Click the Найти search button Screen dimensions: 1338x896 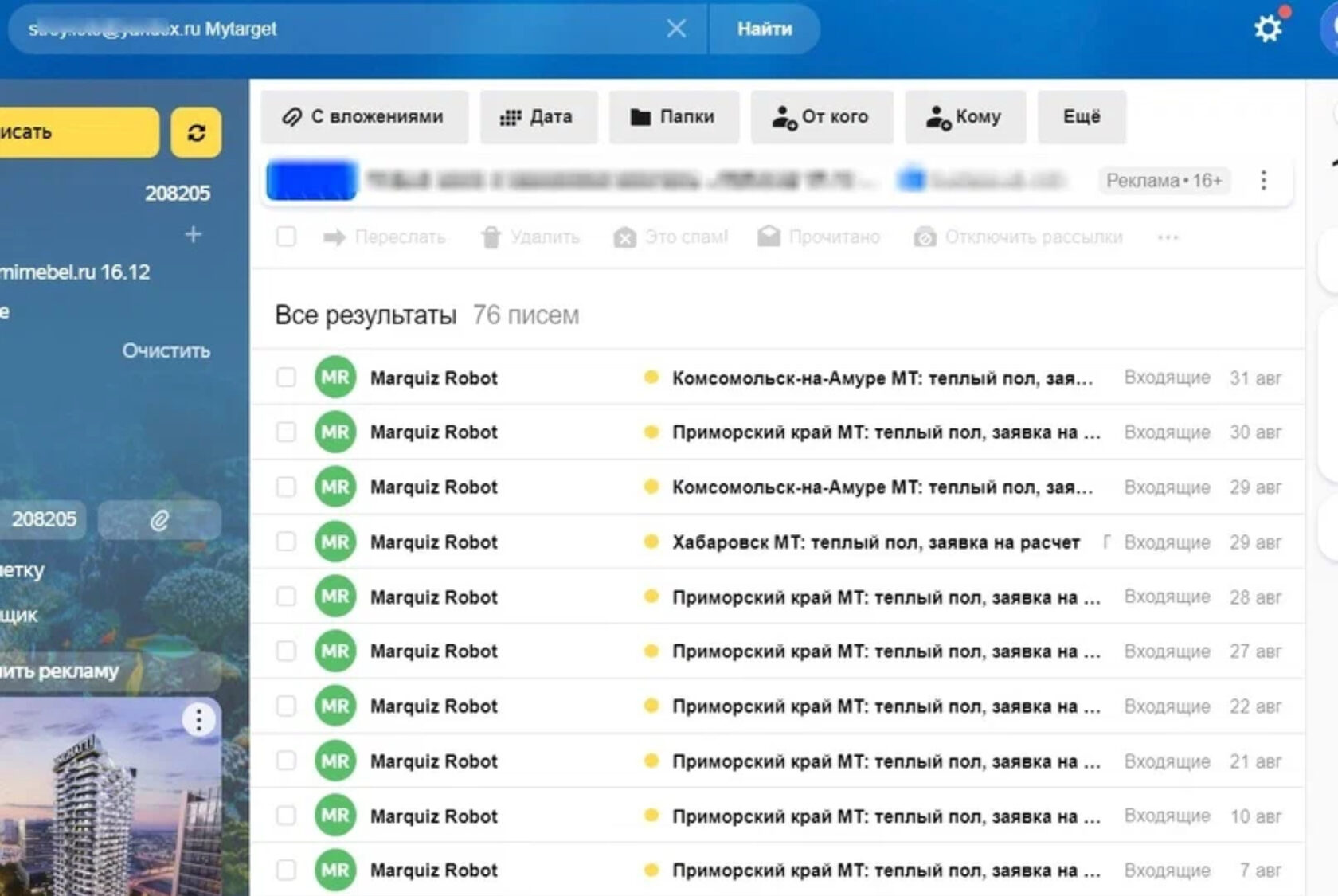pos(765,29)
